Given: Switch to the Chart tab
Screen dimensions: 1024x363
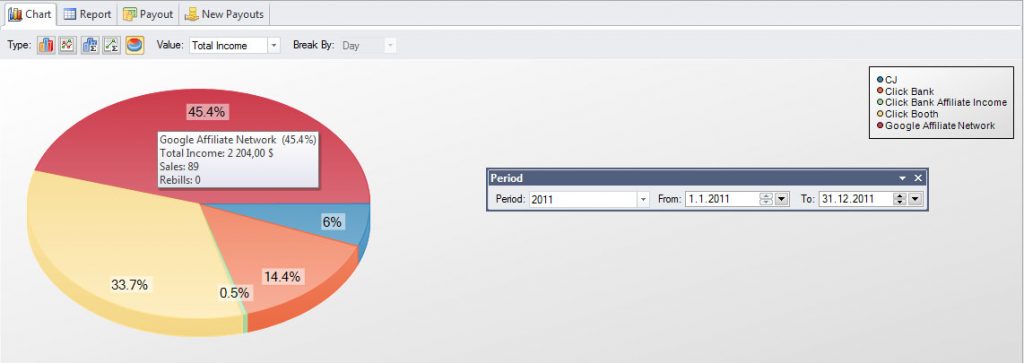Looking at the screenshot, I should click(30, 14).
